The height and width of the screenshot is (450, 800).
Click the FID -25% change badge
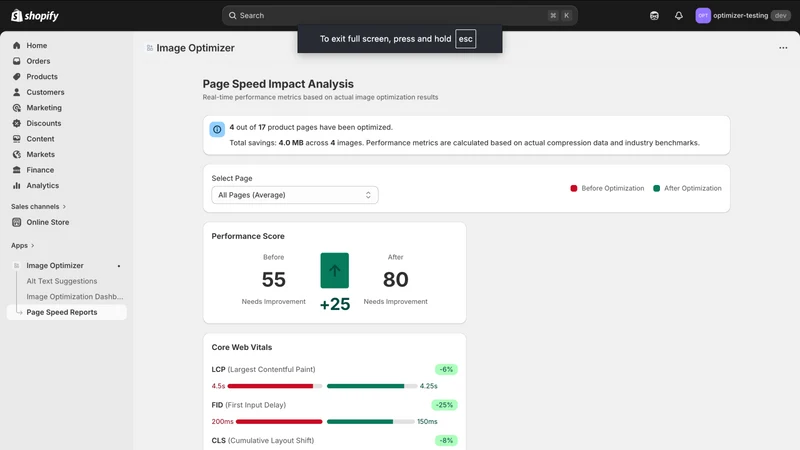coord(444,405)
